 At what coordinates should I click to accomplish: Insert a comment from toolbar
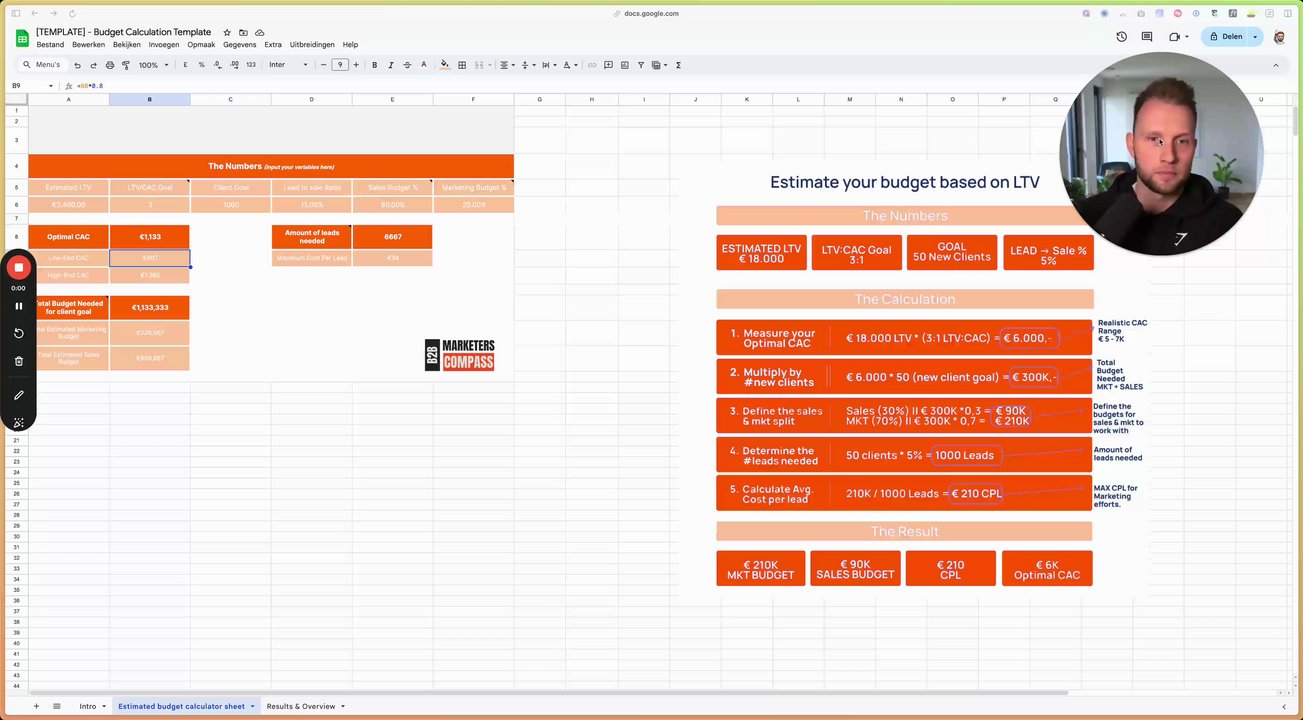(x=608, y=65)
